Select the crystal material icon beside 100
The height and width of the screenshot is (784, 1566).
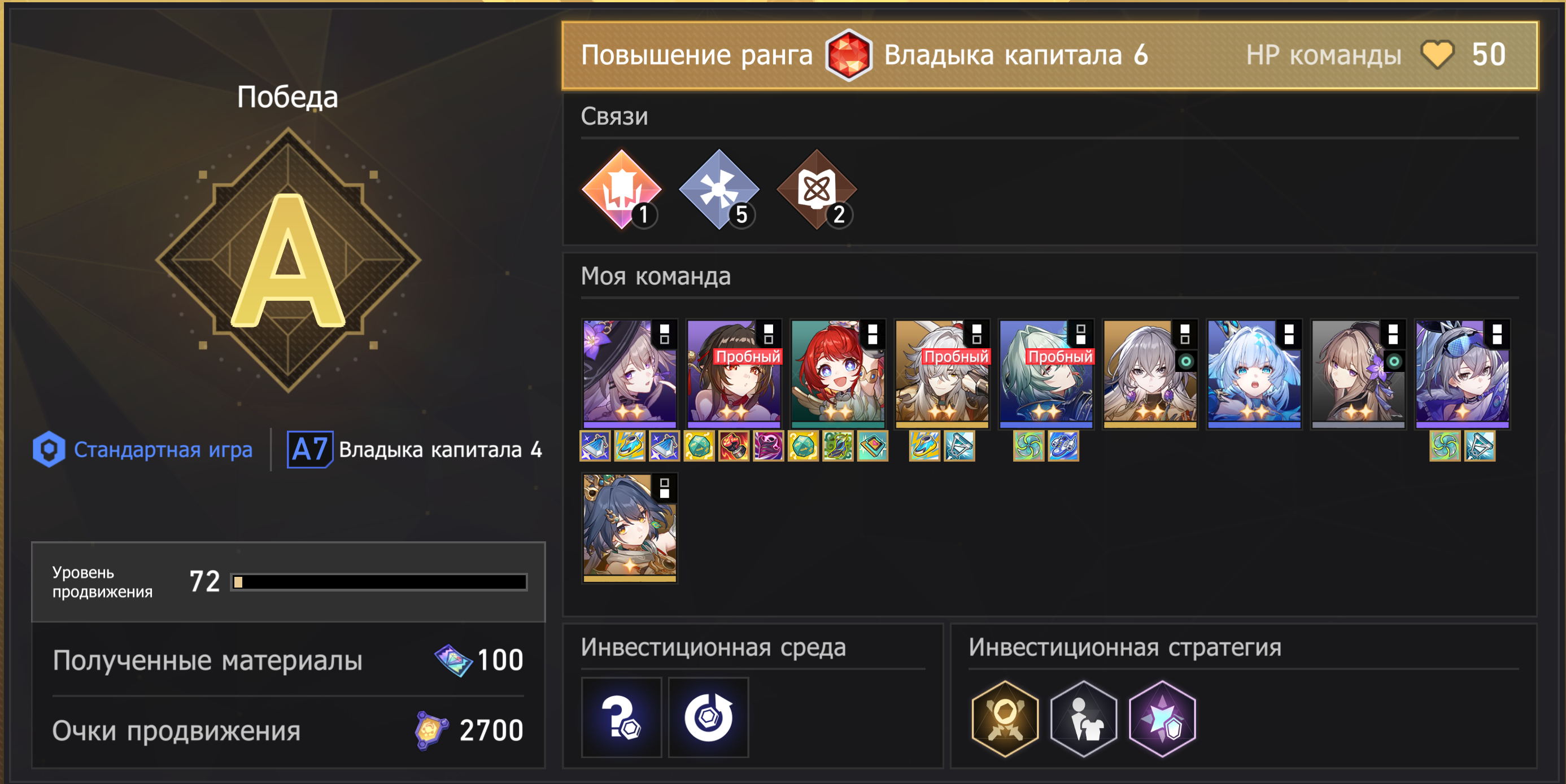click(453, 660)
